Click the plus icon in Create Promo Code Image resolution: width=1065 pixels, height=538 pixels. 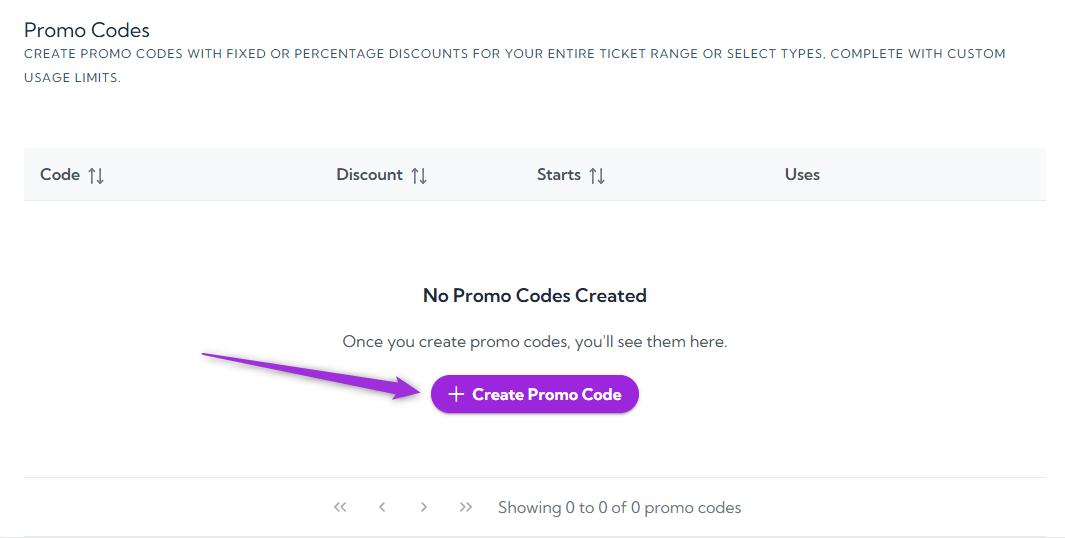tap(456, 394)
